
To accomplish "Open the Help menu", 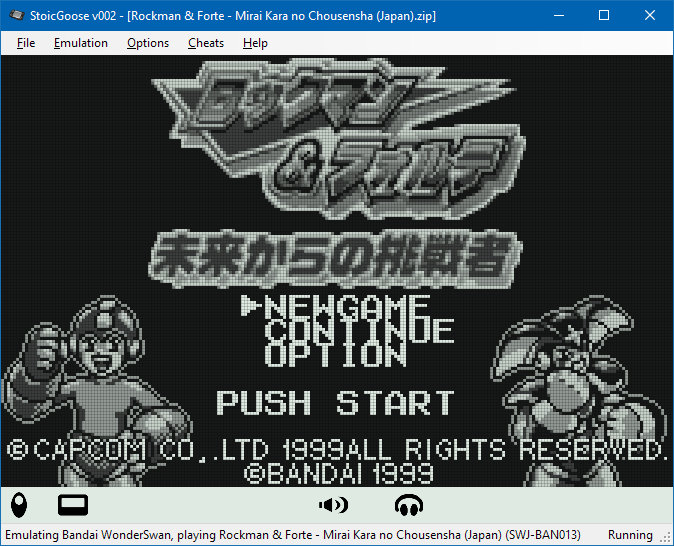I will pos(255,43).
